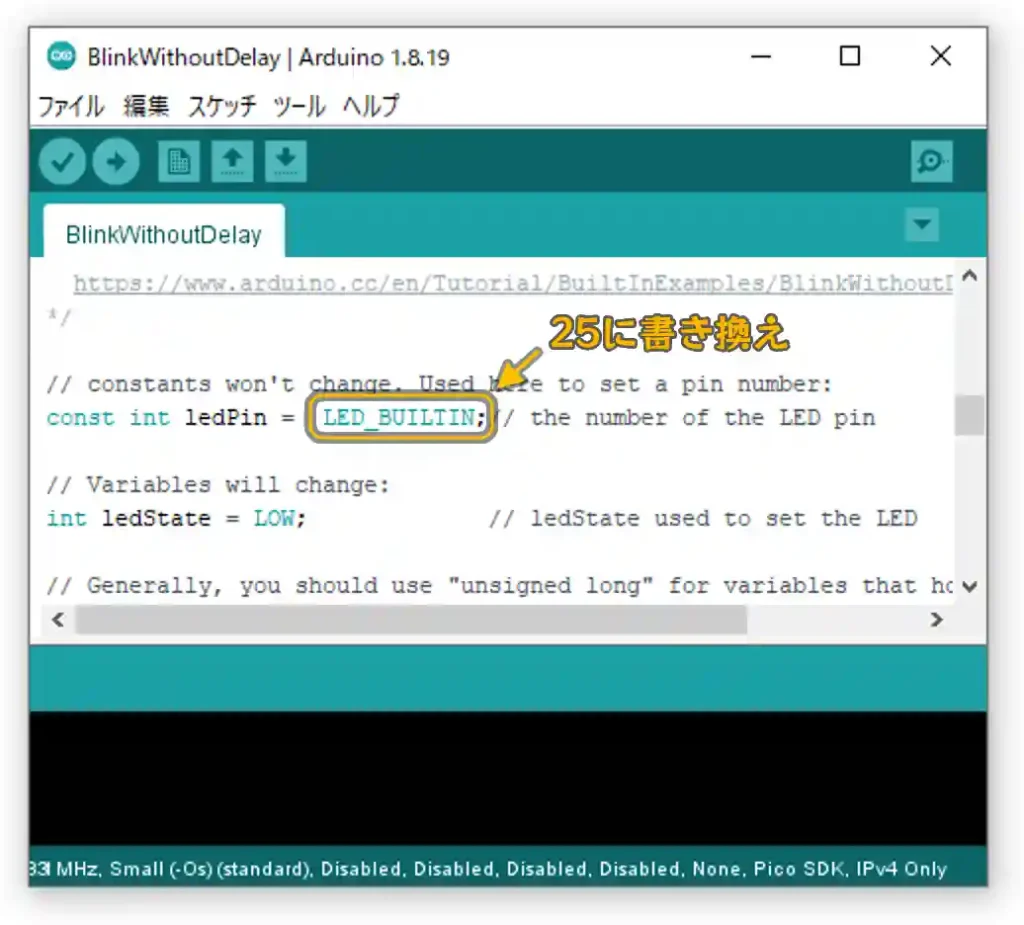The width and height of the screenshot is (1024, 925).
Task: Click the Upload arrow button
Action: coord(116,161)
